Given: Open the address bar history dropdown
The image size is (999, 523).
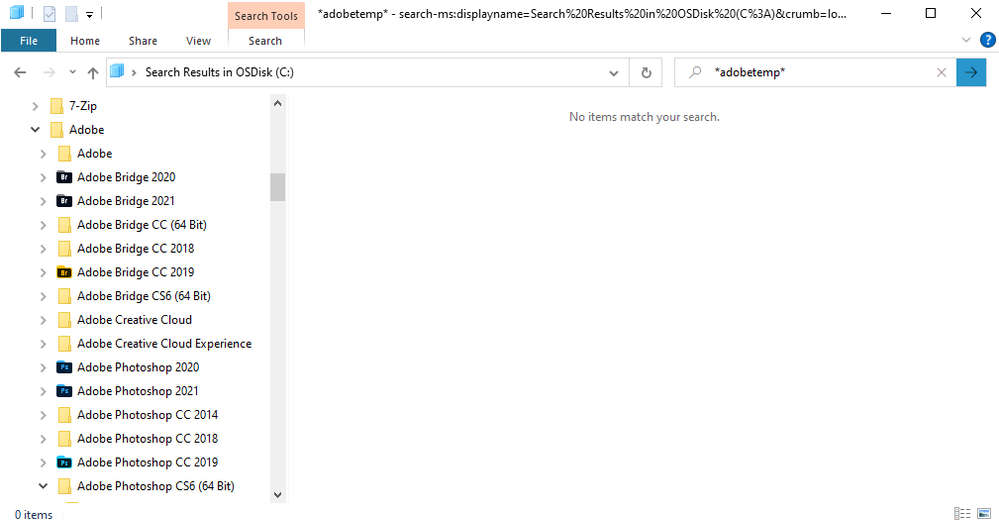Looking at the screenshot, I should (614, 73).
